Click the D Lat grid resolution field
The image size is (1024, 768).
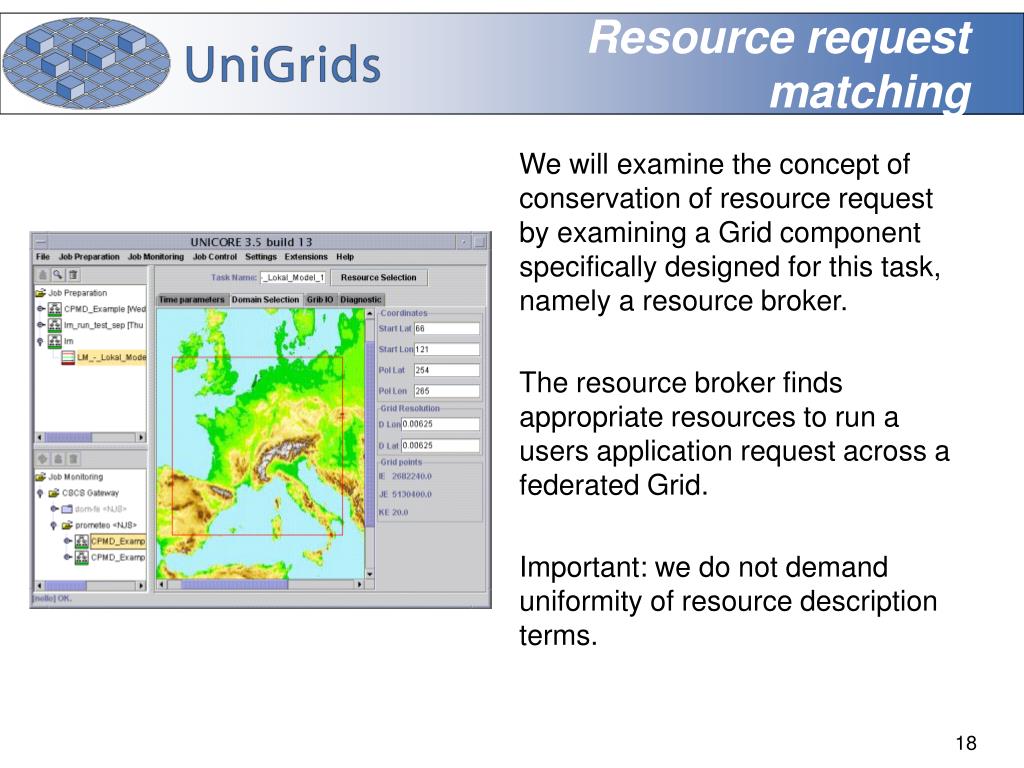[x=441, y=445]
